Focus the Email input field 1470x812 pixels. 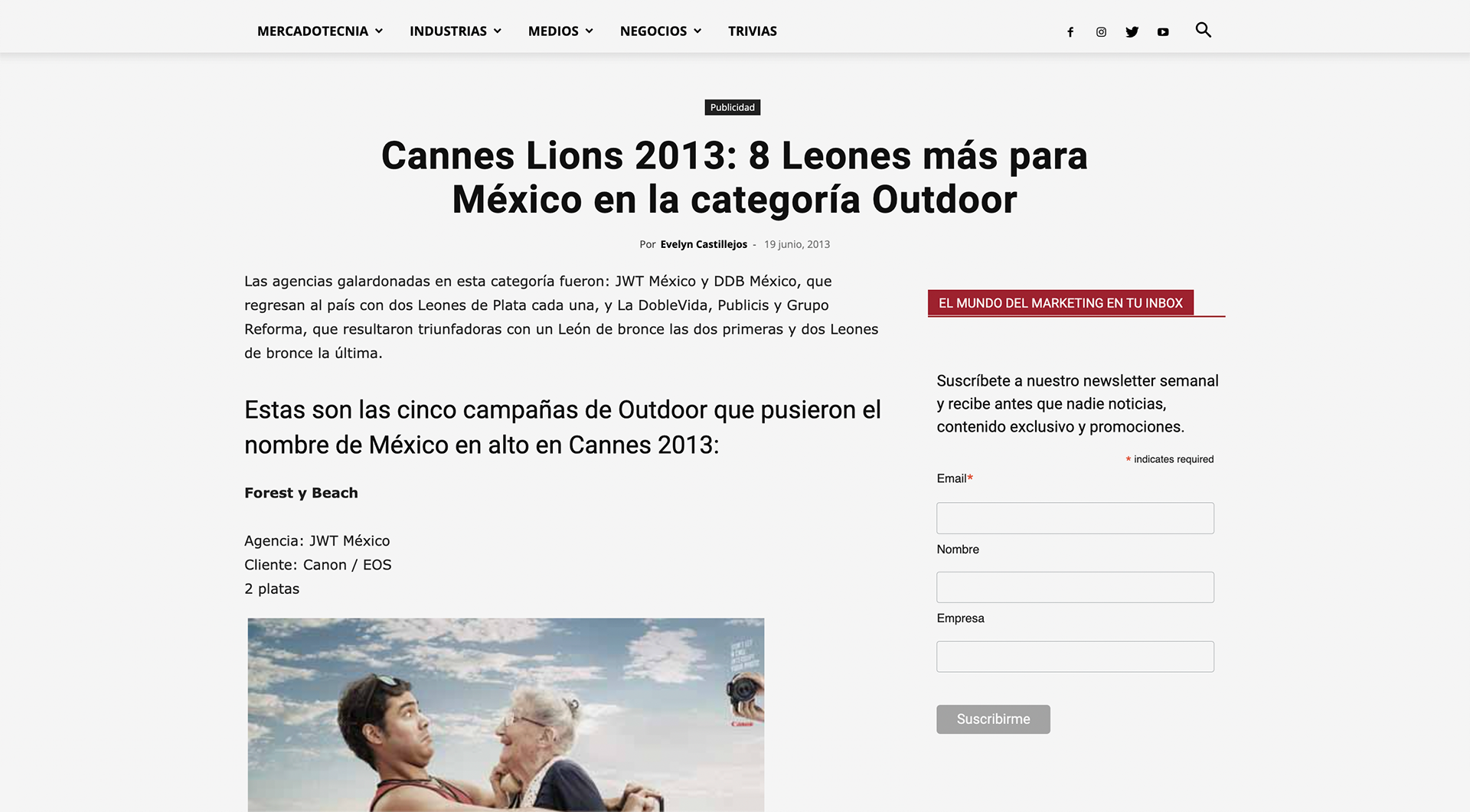[1075, 518]
